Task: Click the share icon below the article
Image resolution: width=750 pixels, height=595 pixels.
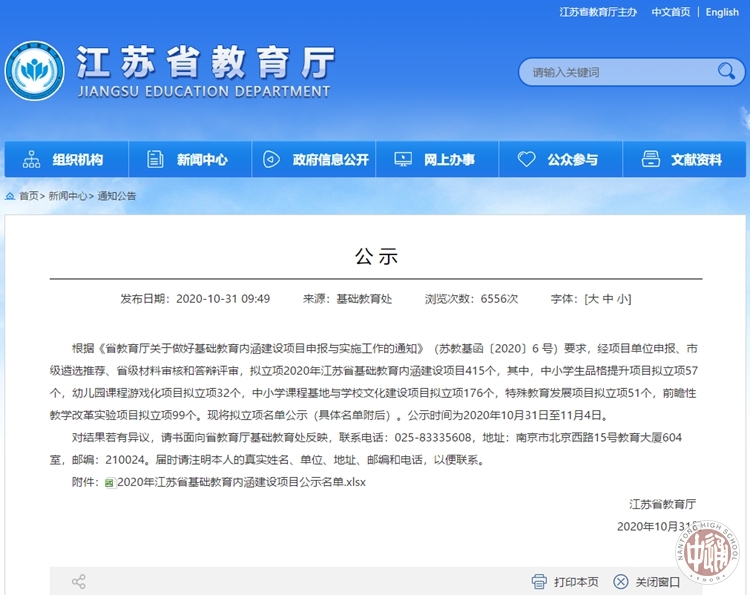Action: (78, 581)
